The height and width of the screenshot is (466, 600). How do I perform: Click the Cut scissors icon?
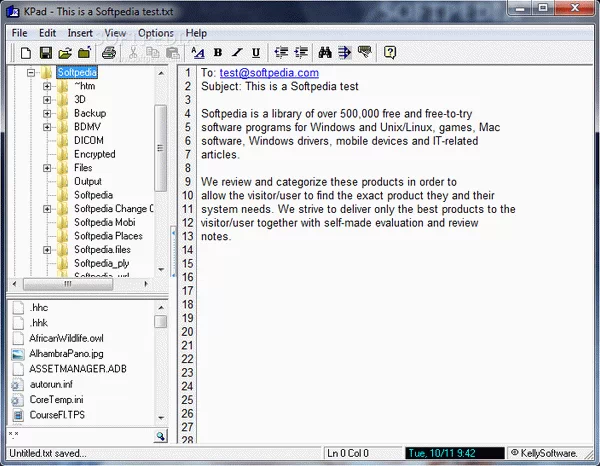133,53
